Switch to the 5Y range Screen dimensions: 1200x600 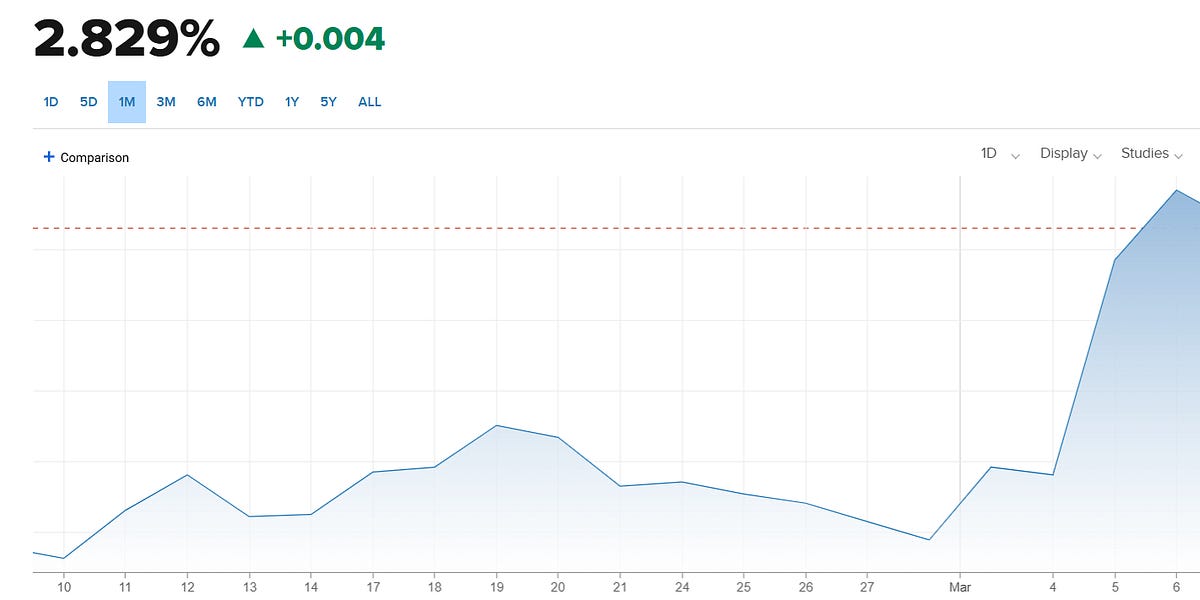point(329,102)
